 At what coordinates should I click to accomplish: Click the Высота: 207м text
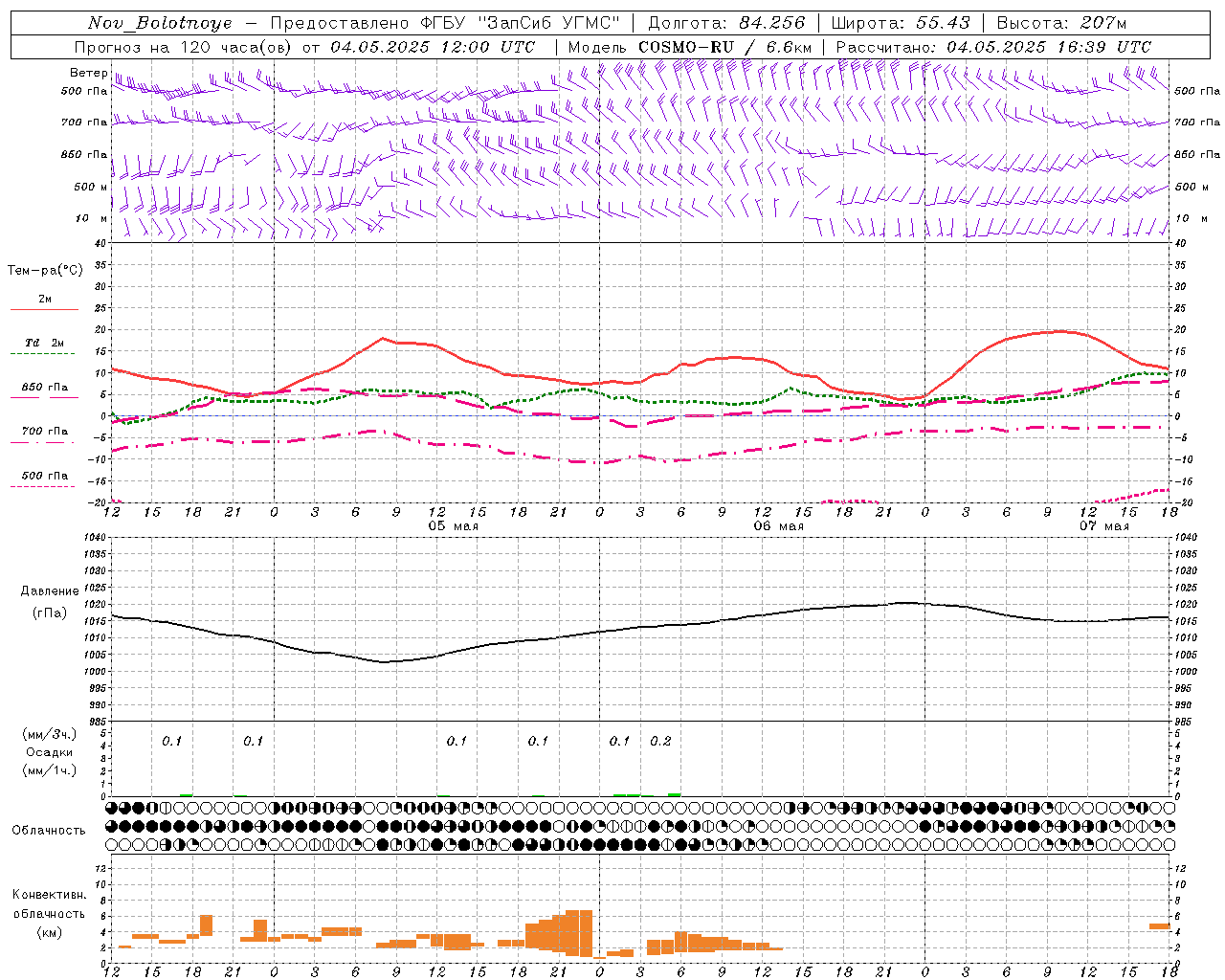click(1061, 23)
